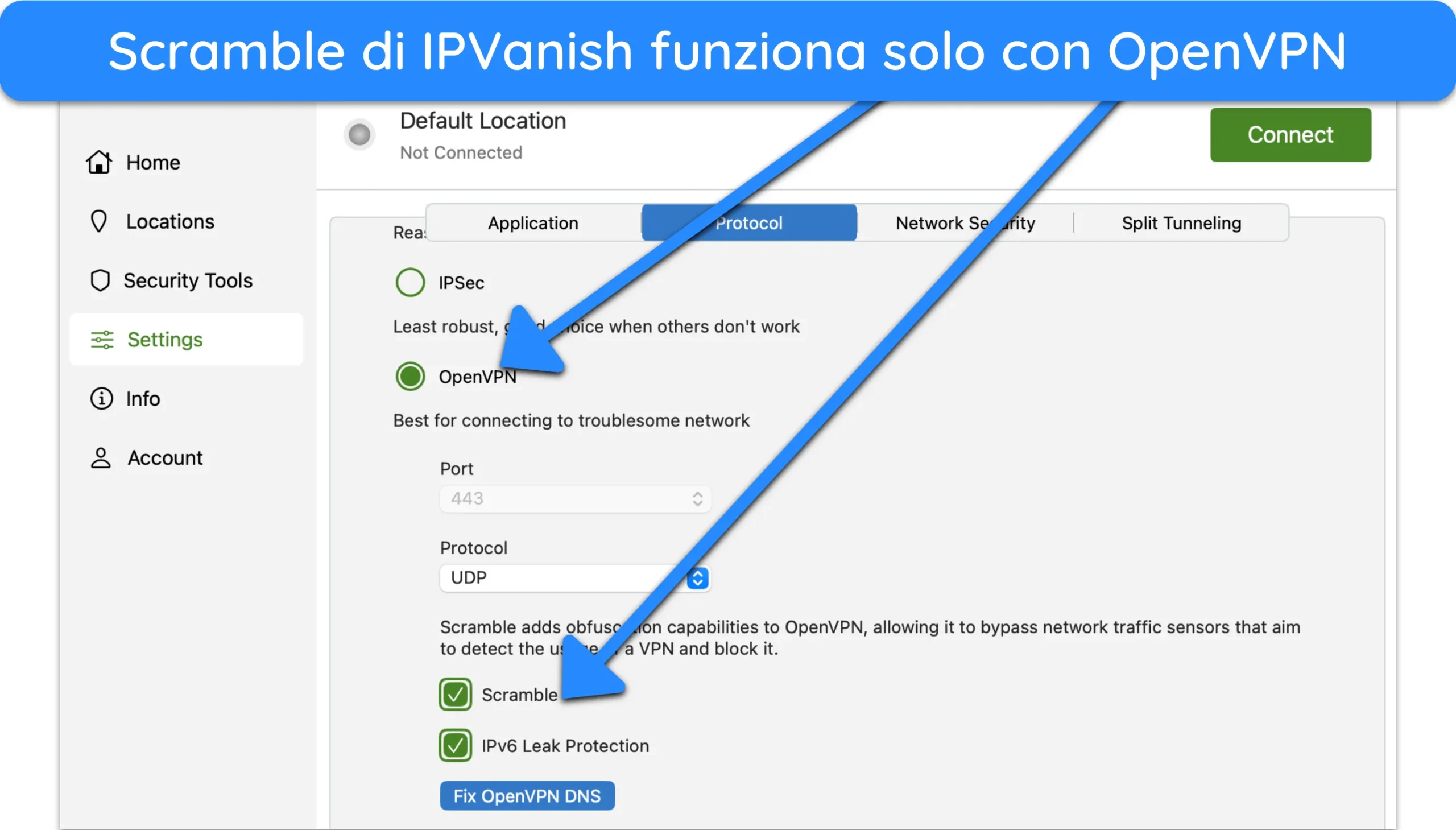The width and height of the screenshot is (1456, 830).
Task: Click the Port stepper arrows
Action: tap(697, 499)
